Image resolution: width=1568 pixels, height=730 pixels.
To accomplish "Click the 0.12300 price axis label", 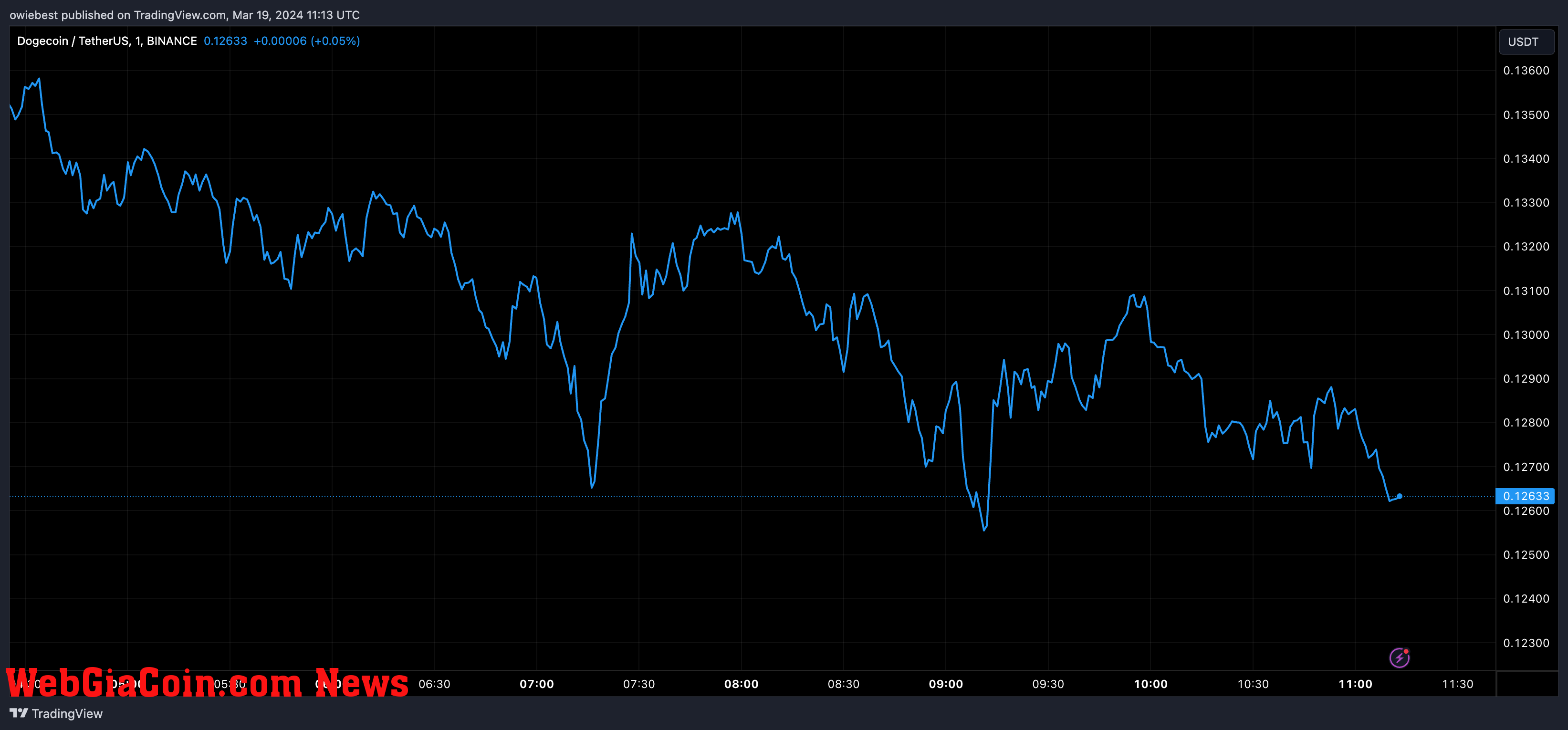I will [x=1526, y=643].
